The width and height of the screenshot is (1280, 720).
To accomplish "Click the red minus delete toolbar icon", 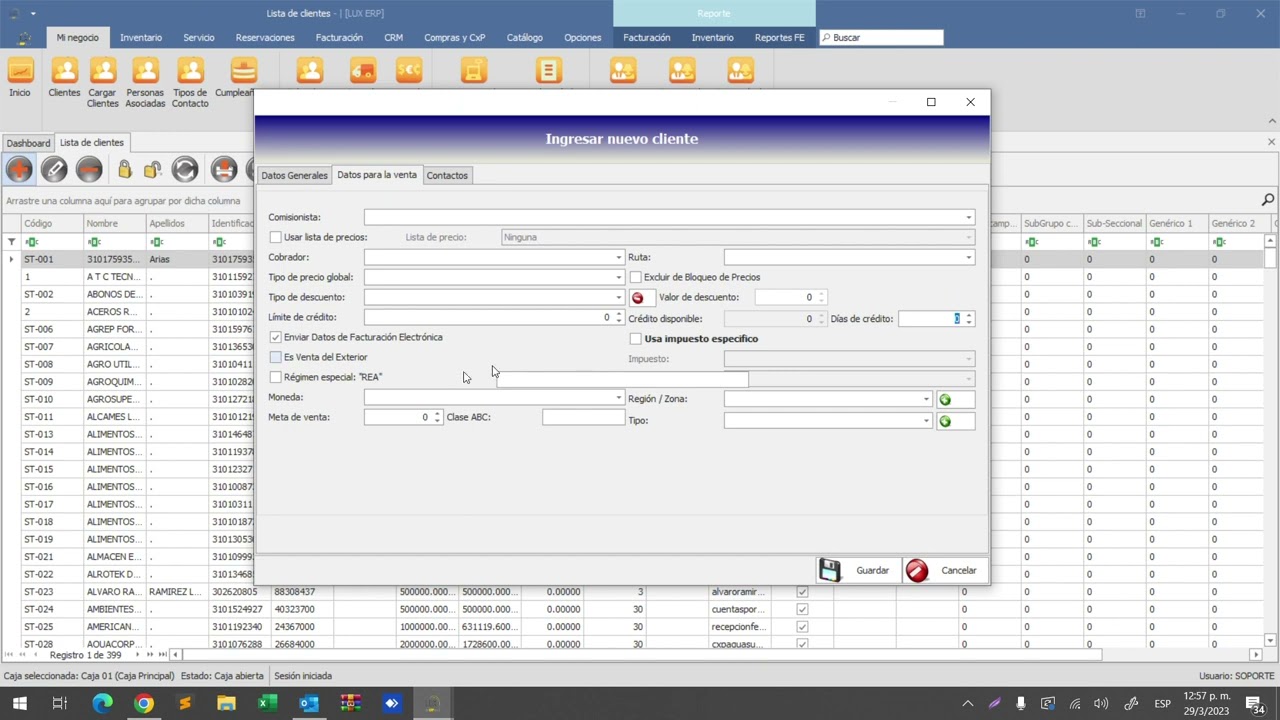I will pyautogui.click(x=89, y=170).
